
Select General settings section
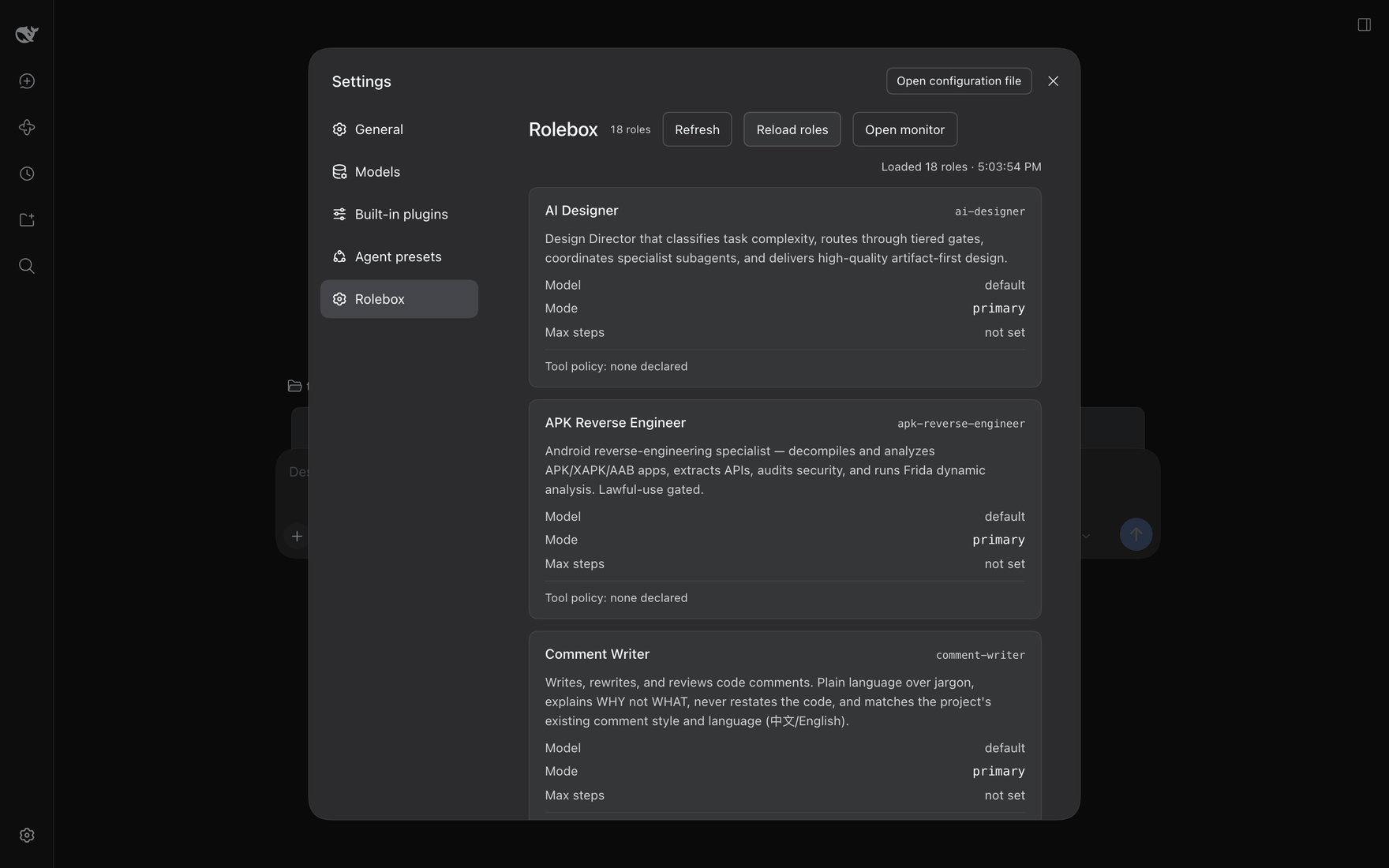tap(399, 129)
